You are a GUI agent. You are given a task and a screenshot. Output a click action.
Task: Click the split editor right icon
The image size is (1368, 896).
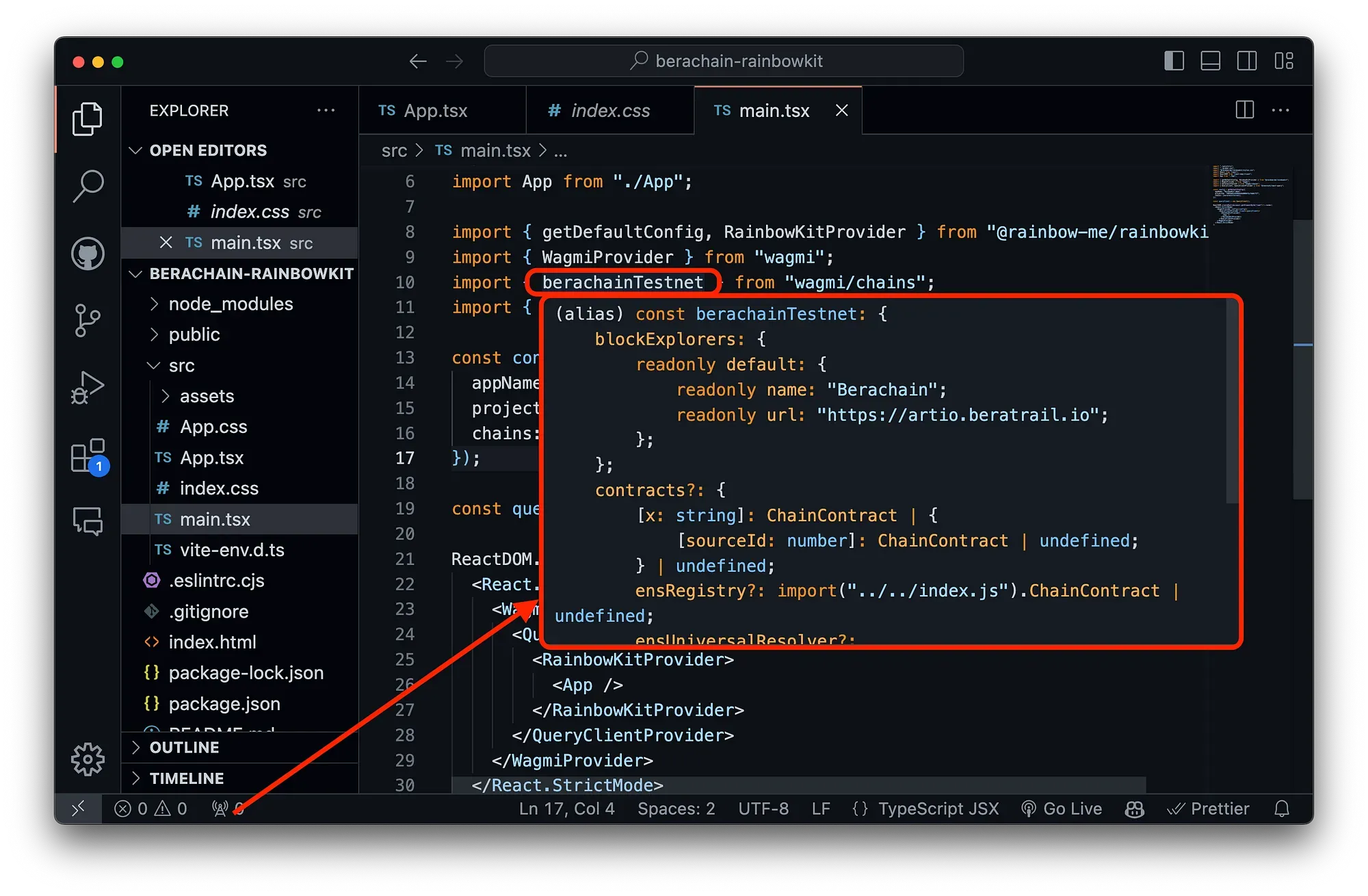tap(1245, 110)
